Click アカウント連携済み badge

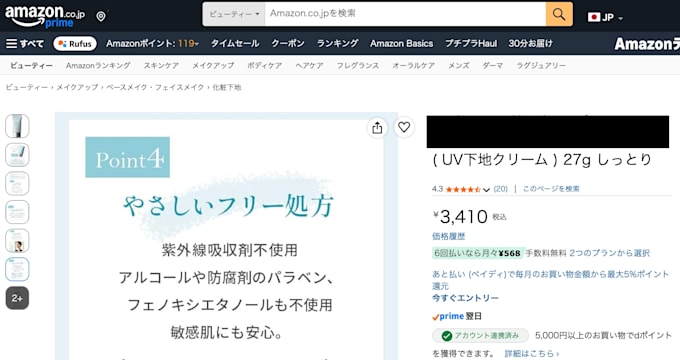pyautogui.click(x=481, y=336)
